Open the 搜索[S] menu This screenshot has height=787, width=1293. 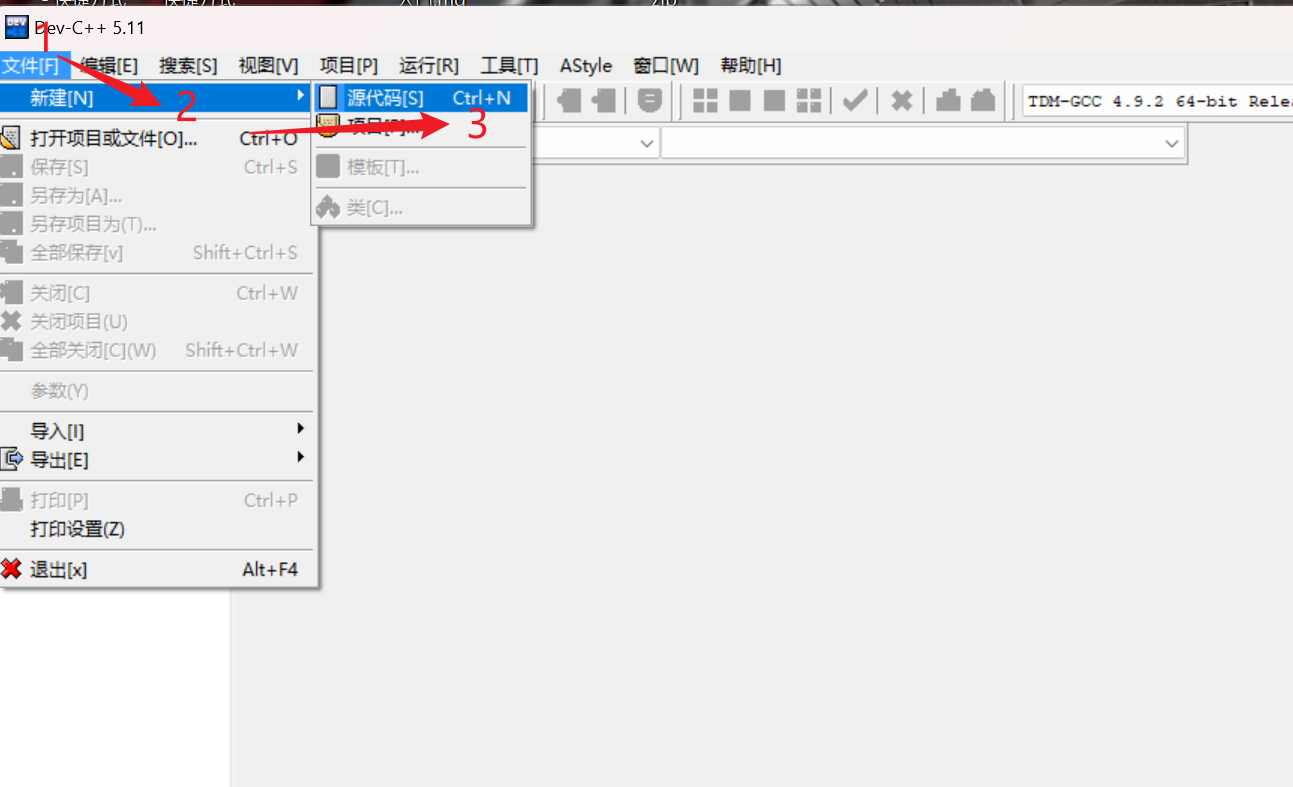point(188,66)
